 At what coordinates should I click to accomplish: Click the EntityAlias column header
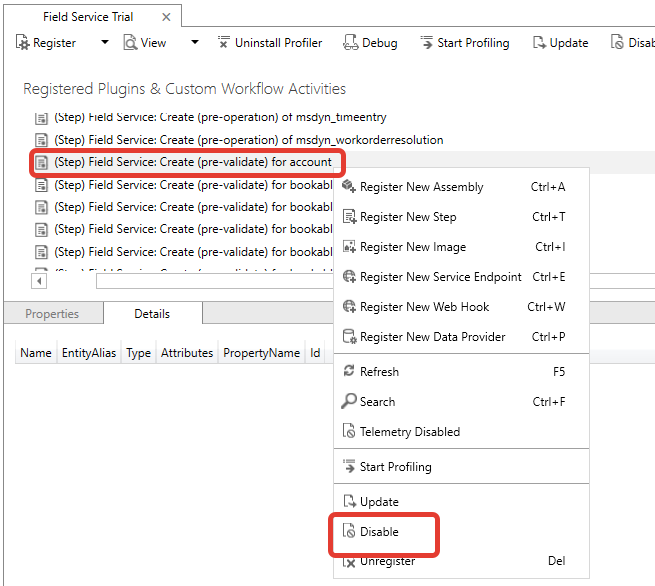tap(89, 353)
